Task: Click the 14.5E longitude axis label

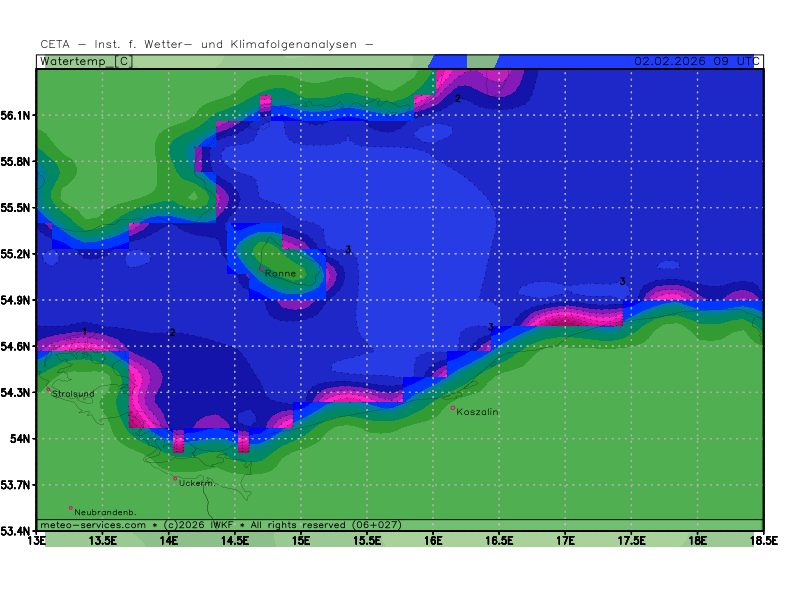Action: 235,541
